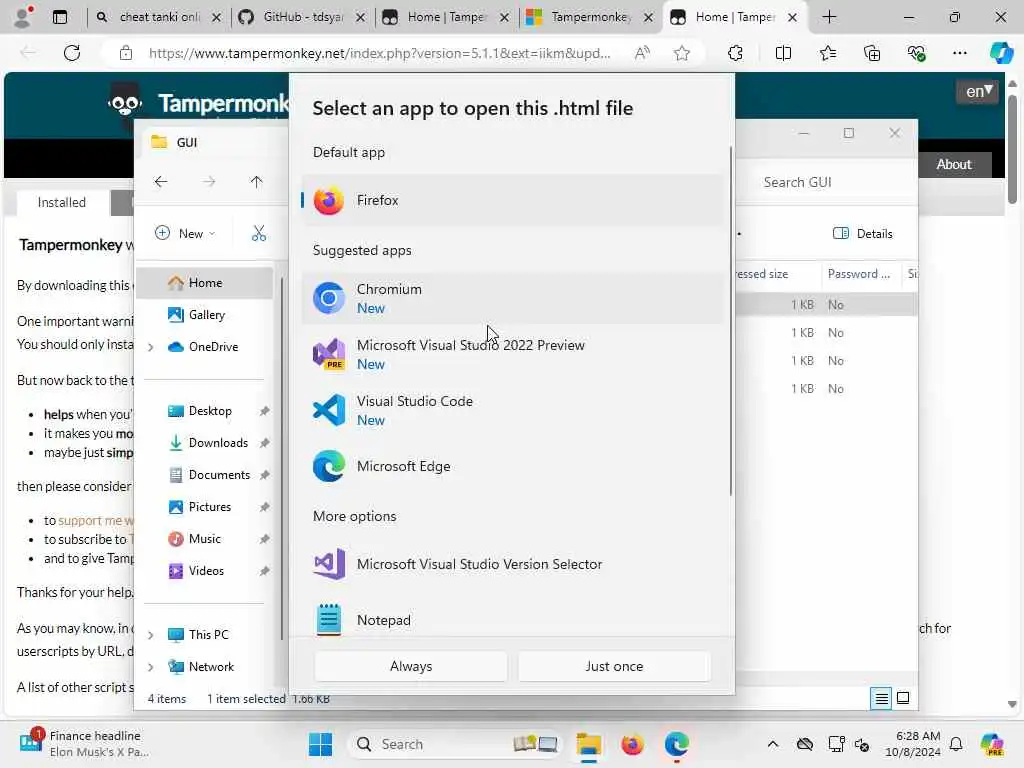This screenshot has height=768, width=1024.
Task: Open the browser Extensions puzzle icon
Action: 735,53
